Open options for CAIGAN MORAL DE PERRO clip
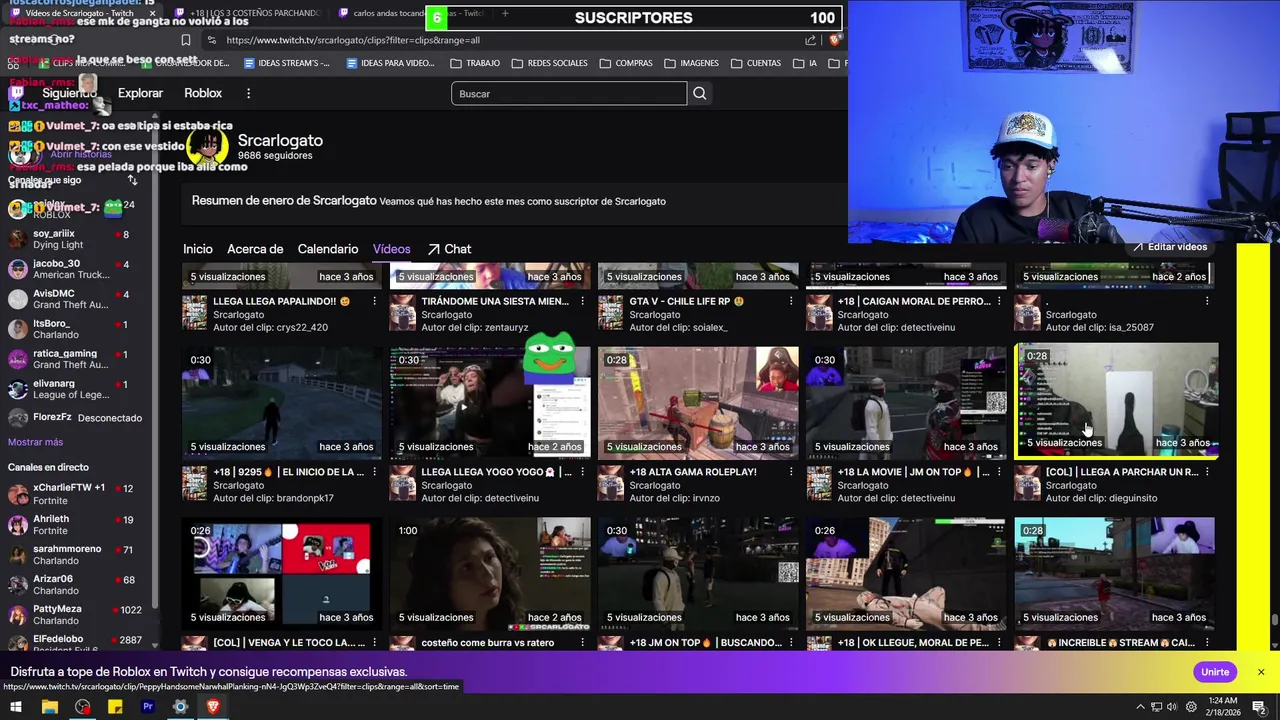 [998, 301]
